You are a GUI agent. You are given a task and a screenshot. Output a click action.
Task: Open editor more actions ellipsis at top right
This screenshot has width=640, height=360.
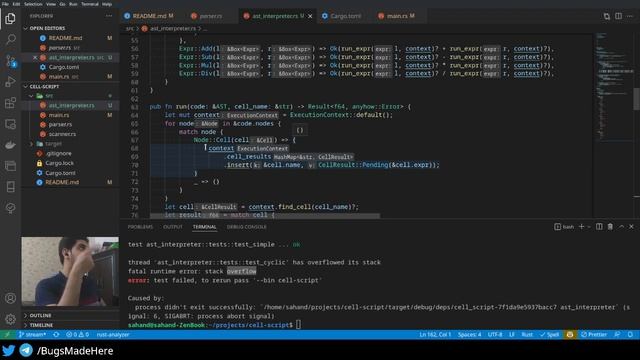click(x=630, y=16)
